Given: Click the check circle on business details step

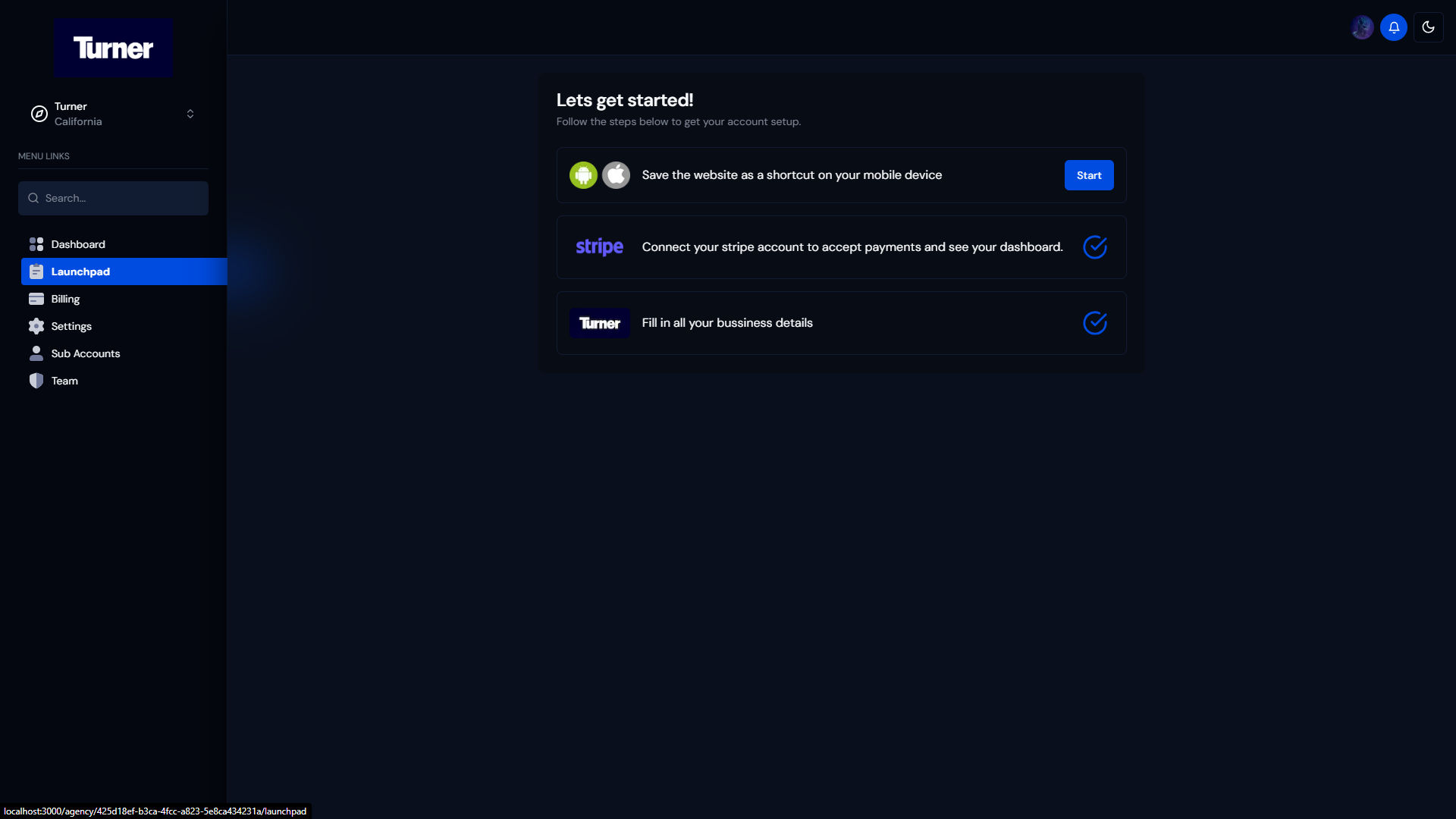Looking at the screenshot, I should [x=1095, y=323].
